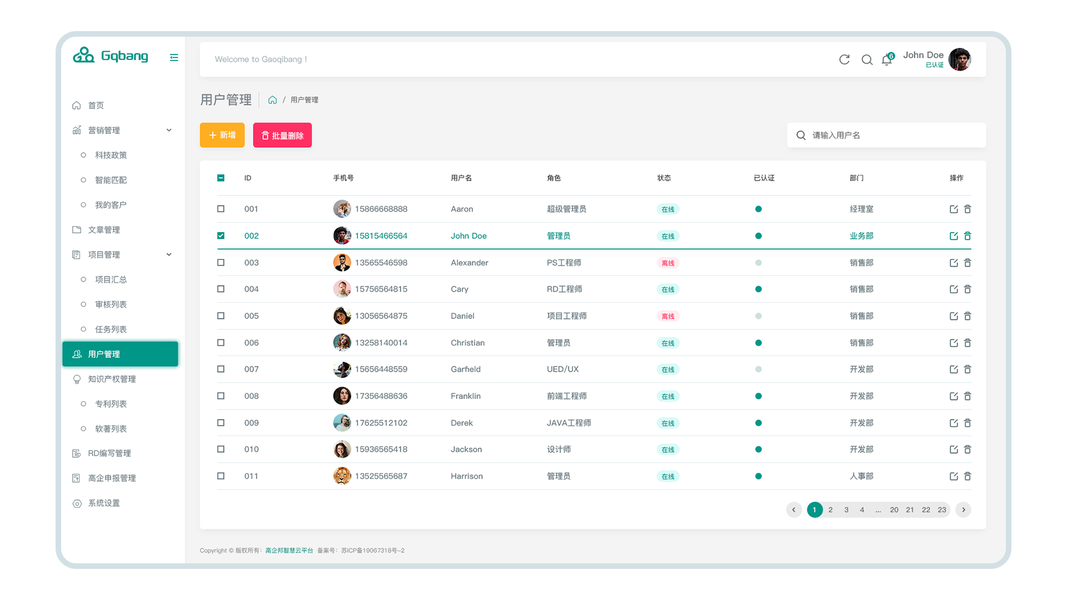Image resolution: width=1067 pixels, height=600 pixels.
Task: Delete user Derek's row
Action: (968, 423)
